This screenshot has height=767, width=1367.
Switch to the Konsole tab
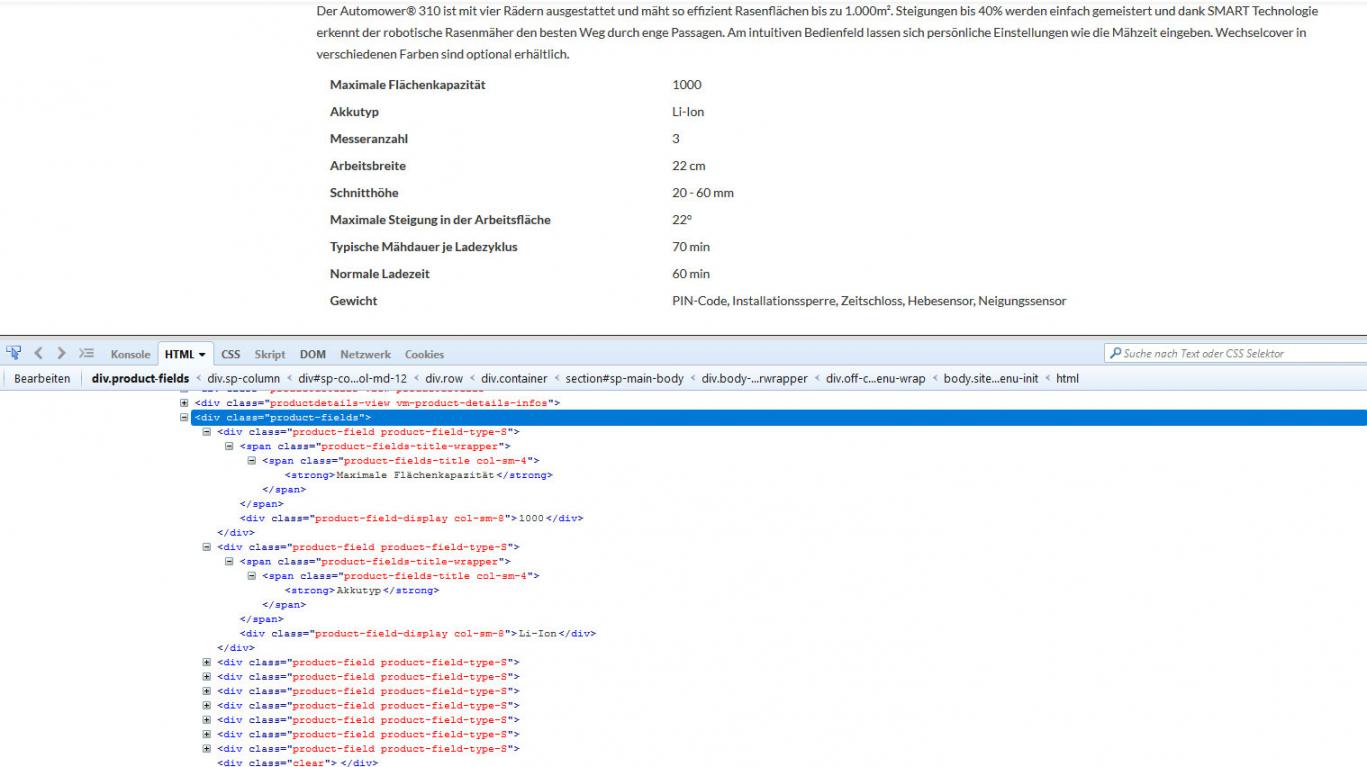point(130,354)
